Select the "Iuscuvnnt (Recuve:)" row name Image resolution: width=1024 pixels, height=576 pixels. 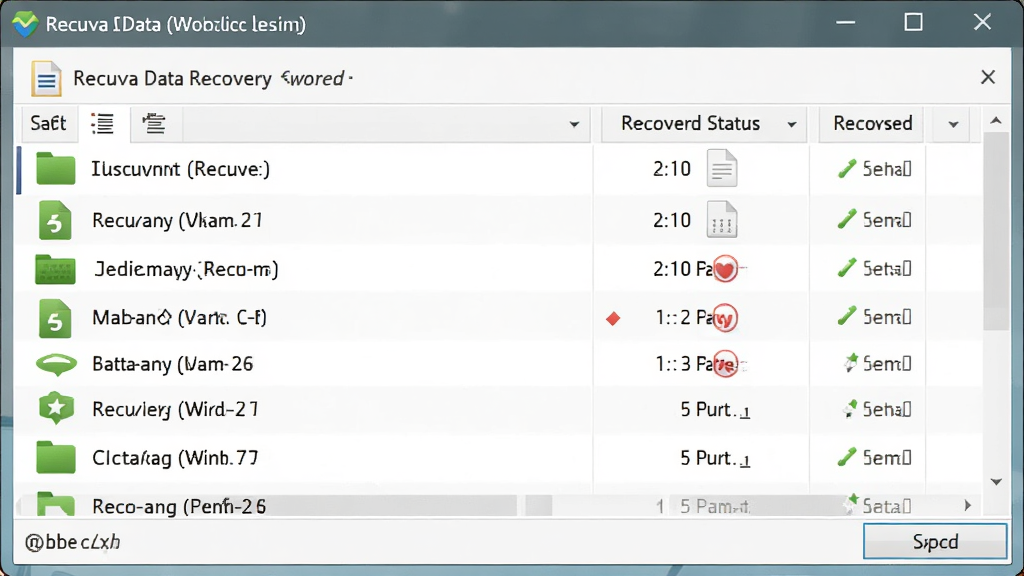(180, 169)
